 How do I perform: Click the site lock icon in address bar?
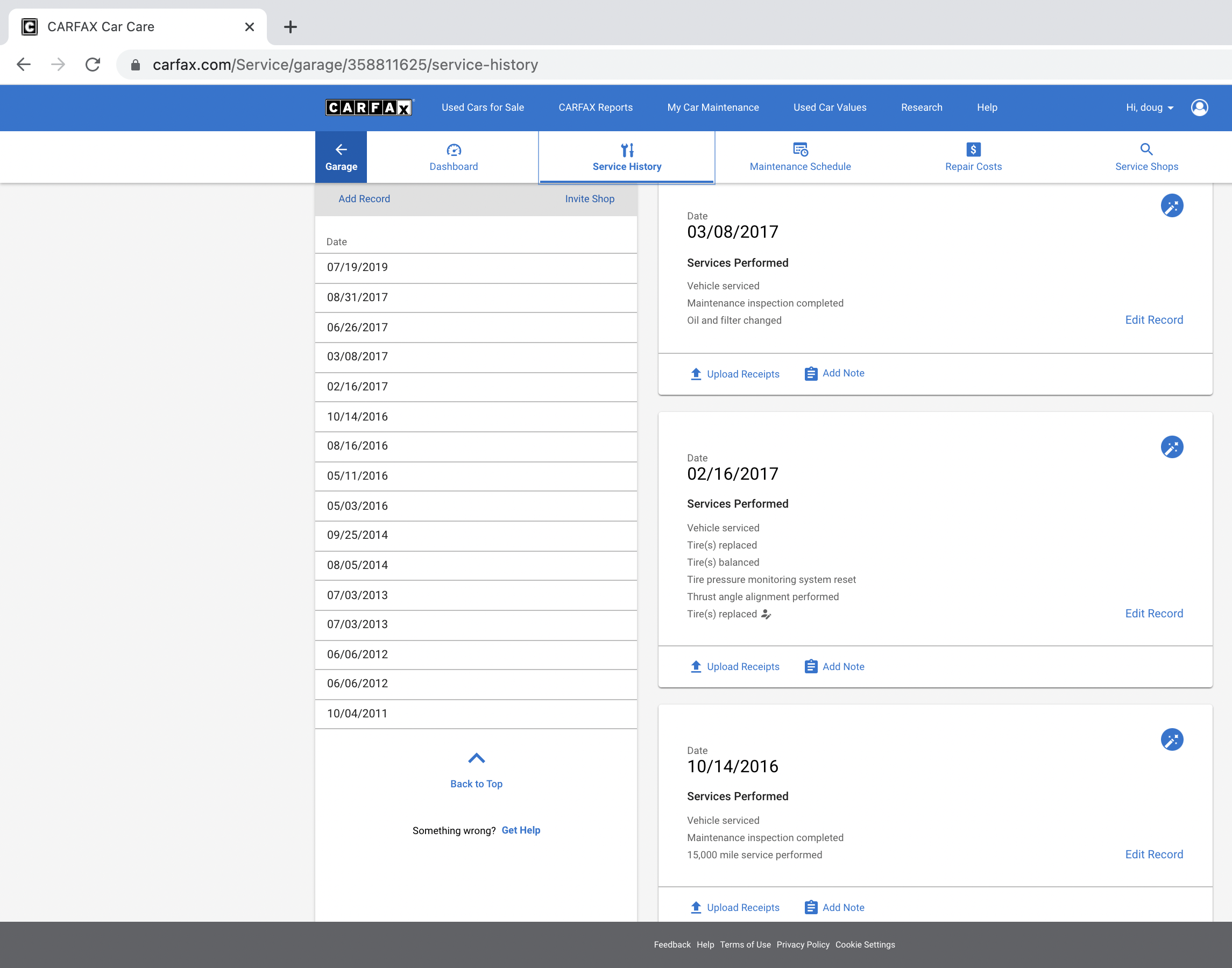[135, 65]
